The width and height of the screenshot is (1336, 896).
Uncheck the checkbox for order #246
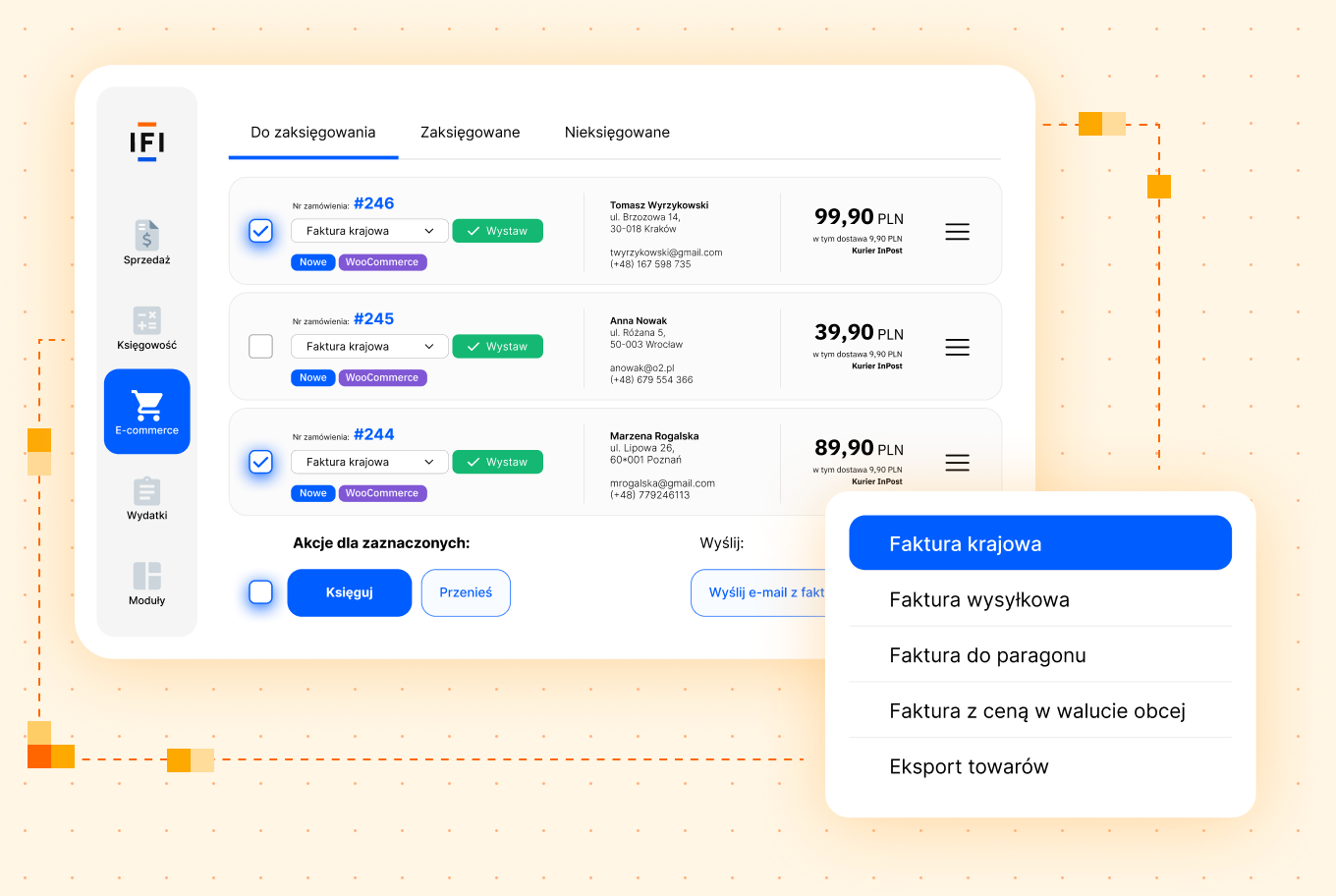(260, 231)
